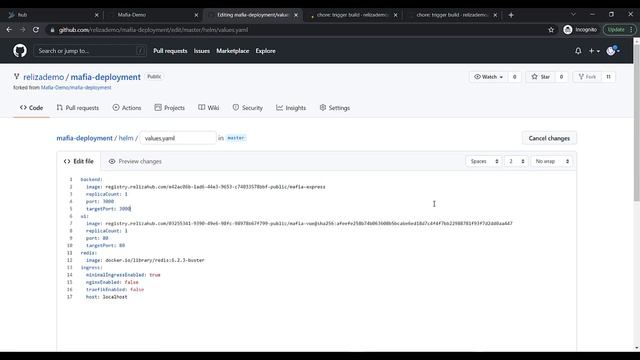Open the Wiki tab
640x360 pixels.
tap(209, 108)
